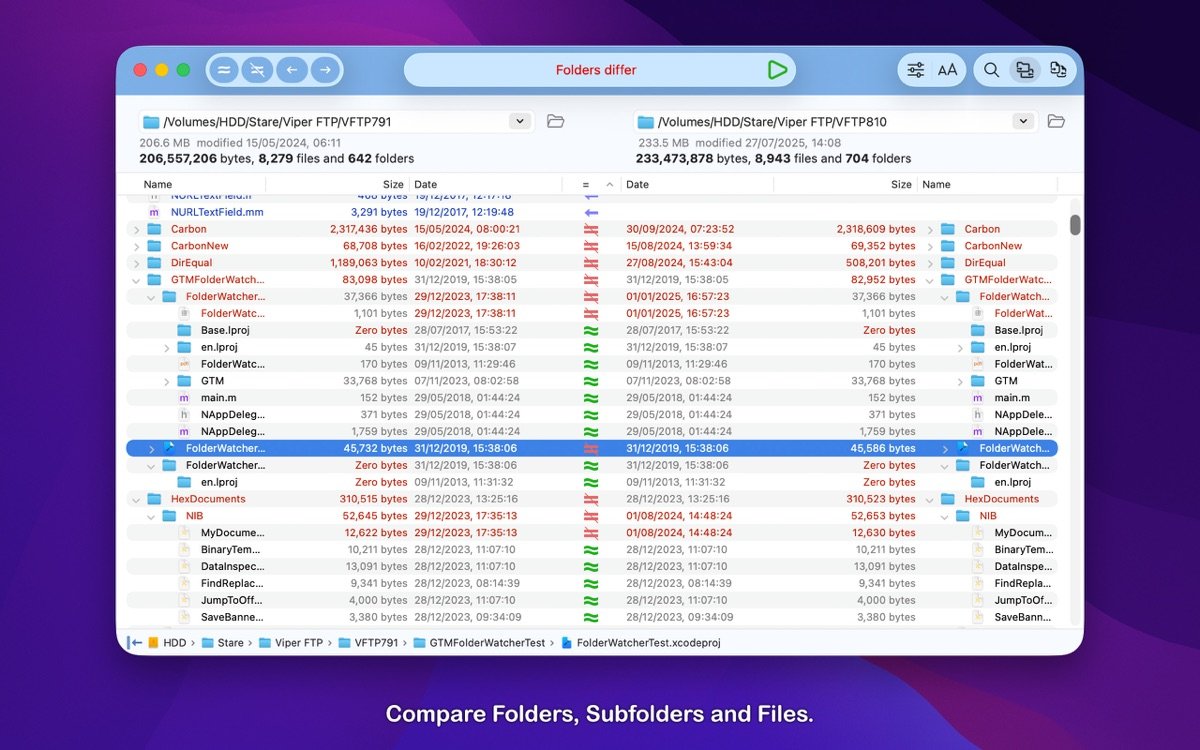Start the comparison with the green play button

[x=777, y=70]
